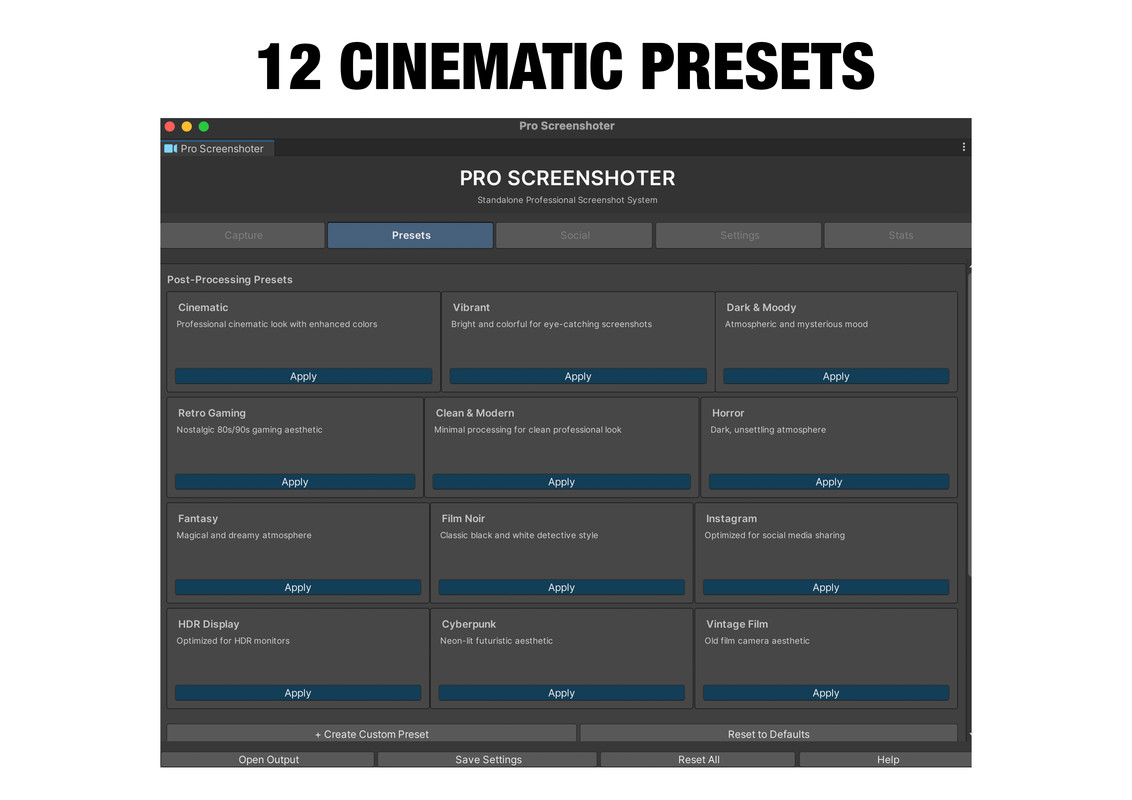Apply the Film Noir preset

pyautogui.click(x=561, y=587)
